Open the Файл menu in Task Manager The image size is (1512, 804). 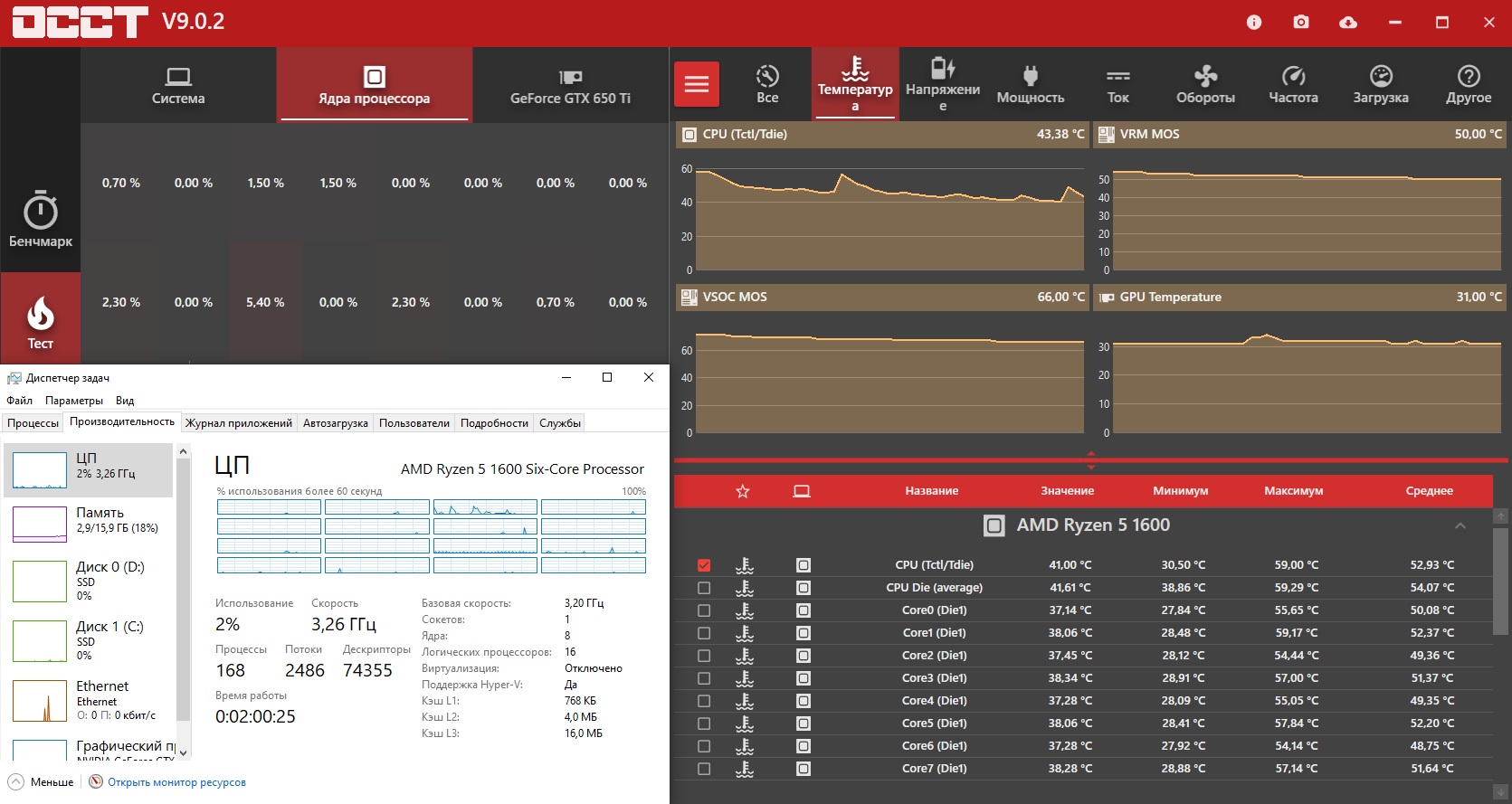20,401
